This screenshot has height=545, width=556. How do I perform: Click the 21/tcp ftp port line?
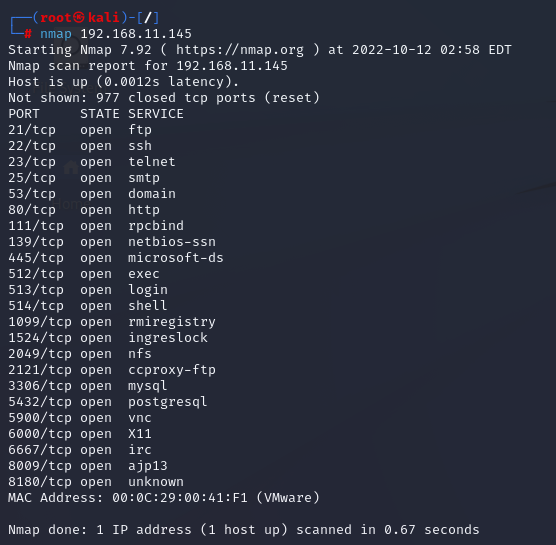click(80, 130)
